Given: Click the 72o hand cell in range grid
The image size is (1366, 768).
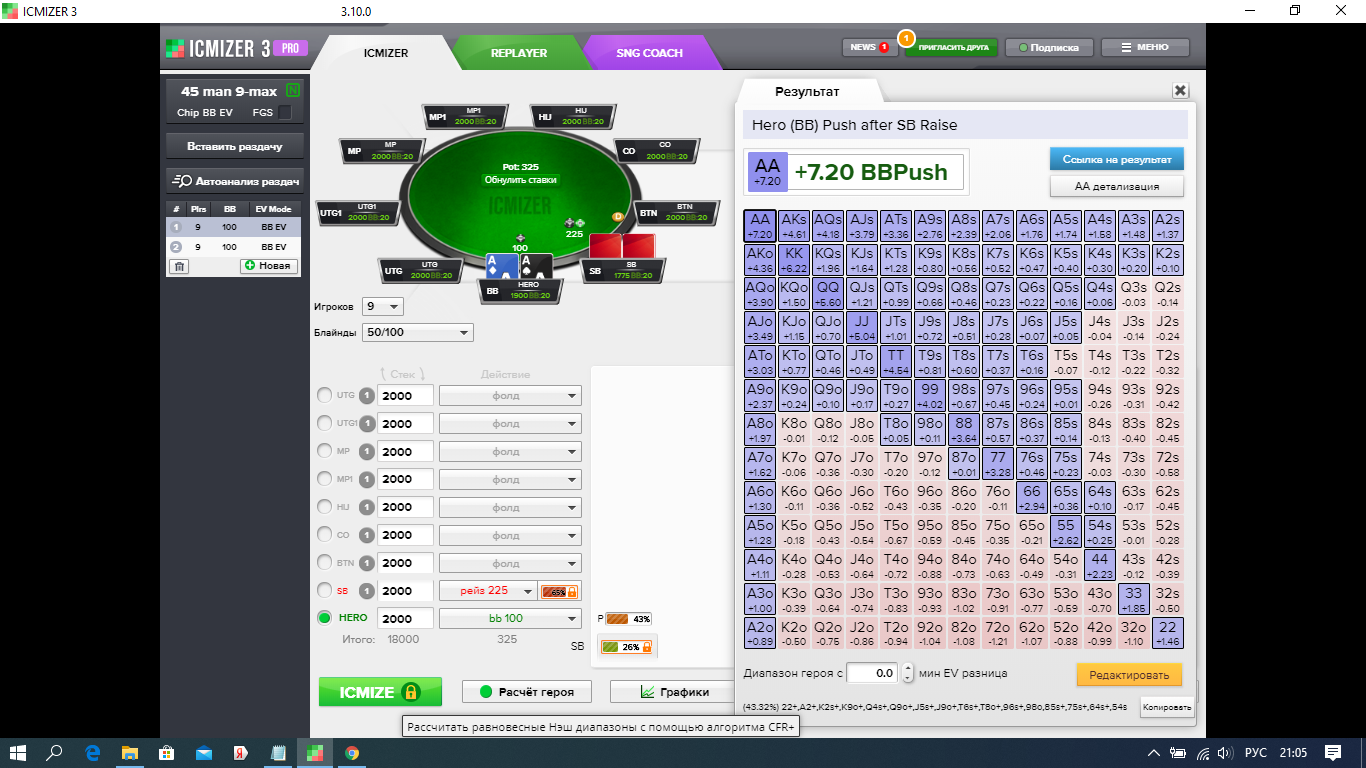Looking at the screenshot, I should [x=999, y=634].
